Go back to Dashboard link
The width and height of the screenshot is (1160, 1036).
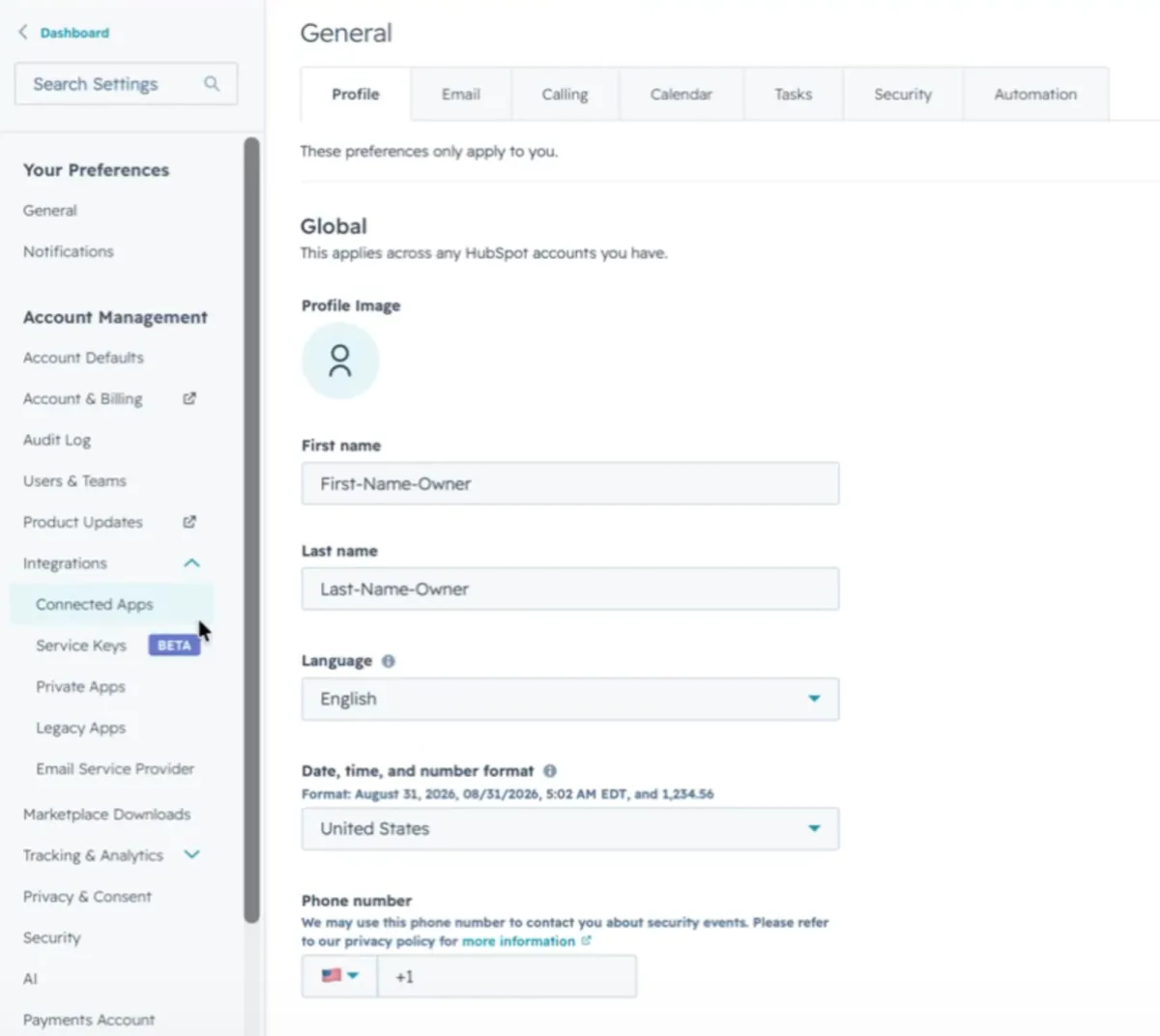[x=74, y=33]
